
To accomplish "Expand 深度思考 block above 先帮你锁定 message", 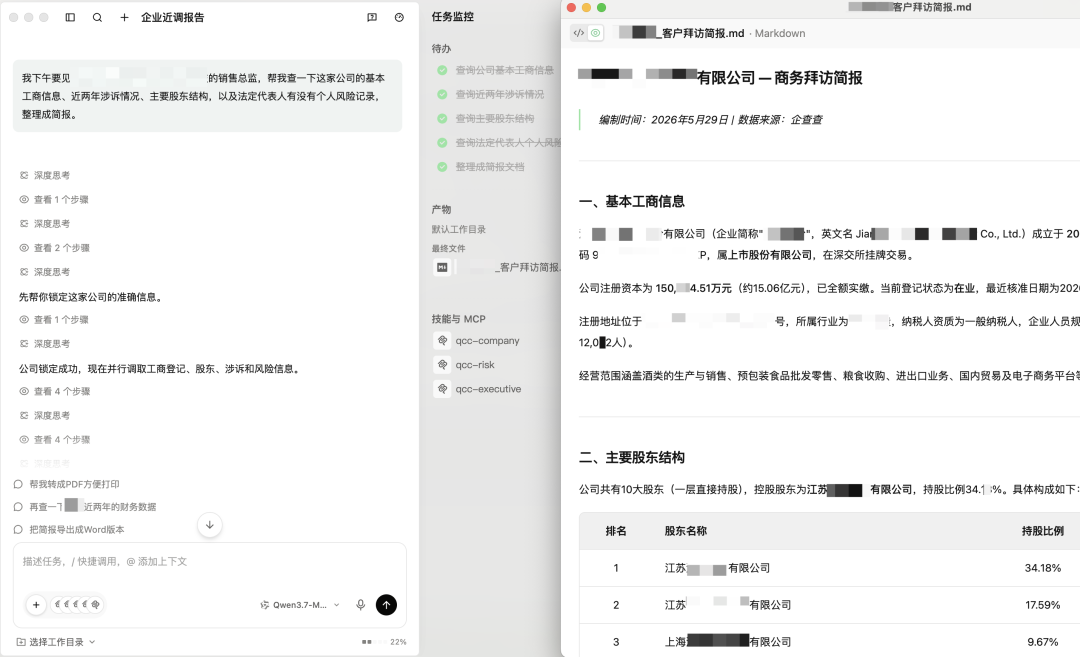I will [x=45, y=272].
